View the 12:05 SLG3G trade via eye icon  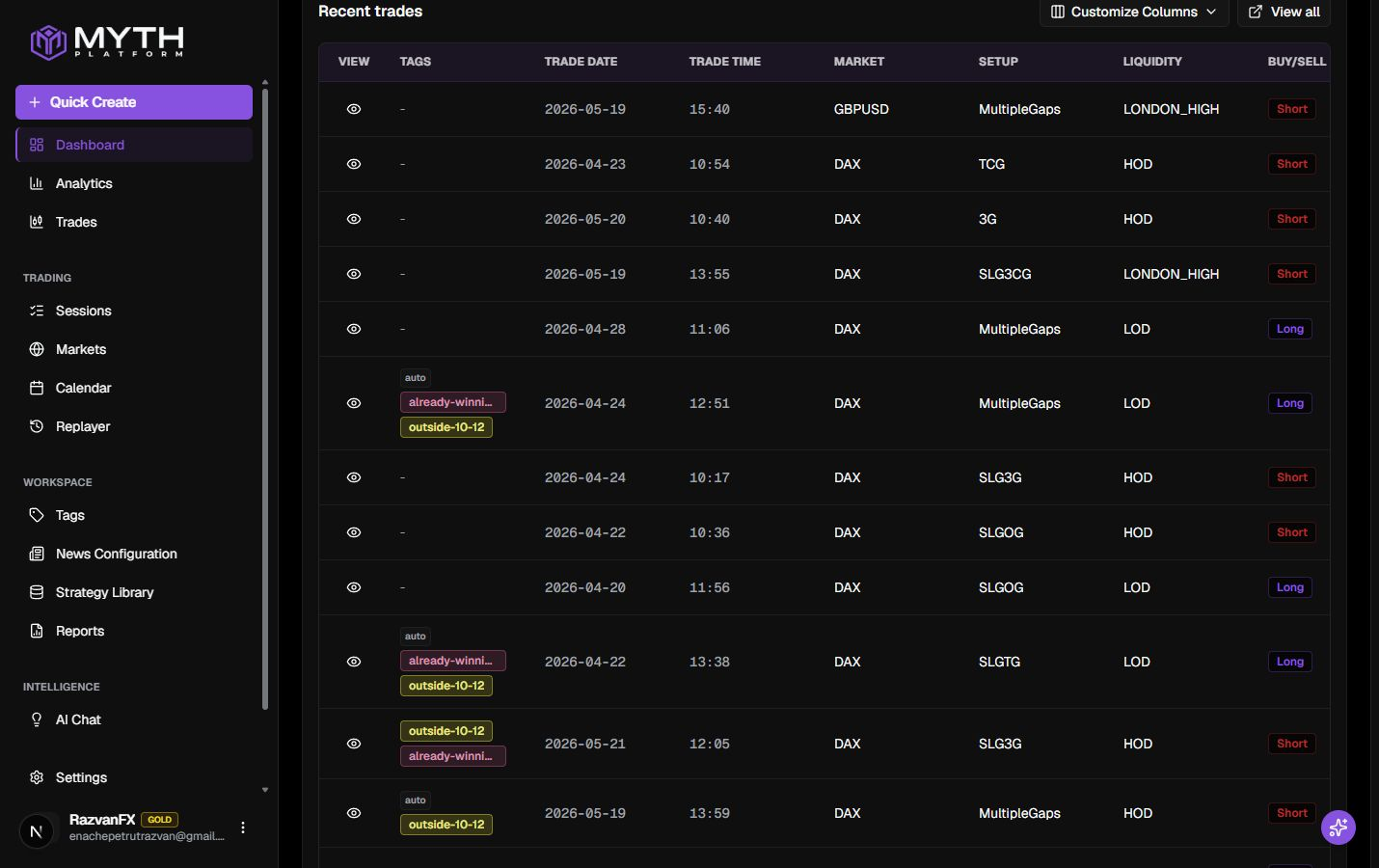(354, 744)
